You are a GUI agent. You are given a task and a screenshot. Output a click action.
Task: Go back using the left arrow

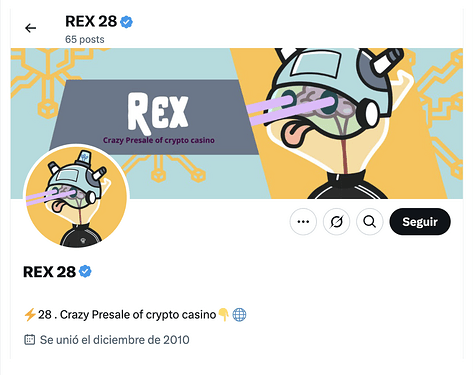(x=30, y=28)
